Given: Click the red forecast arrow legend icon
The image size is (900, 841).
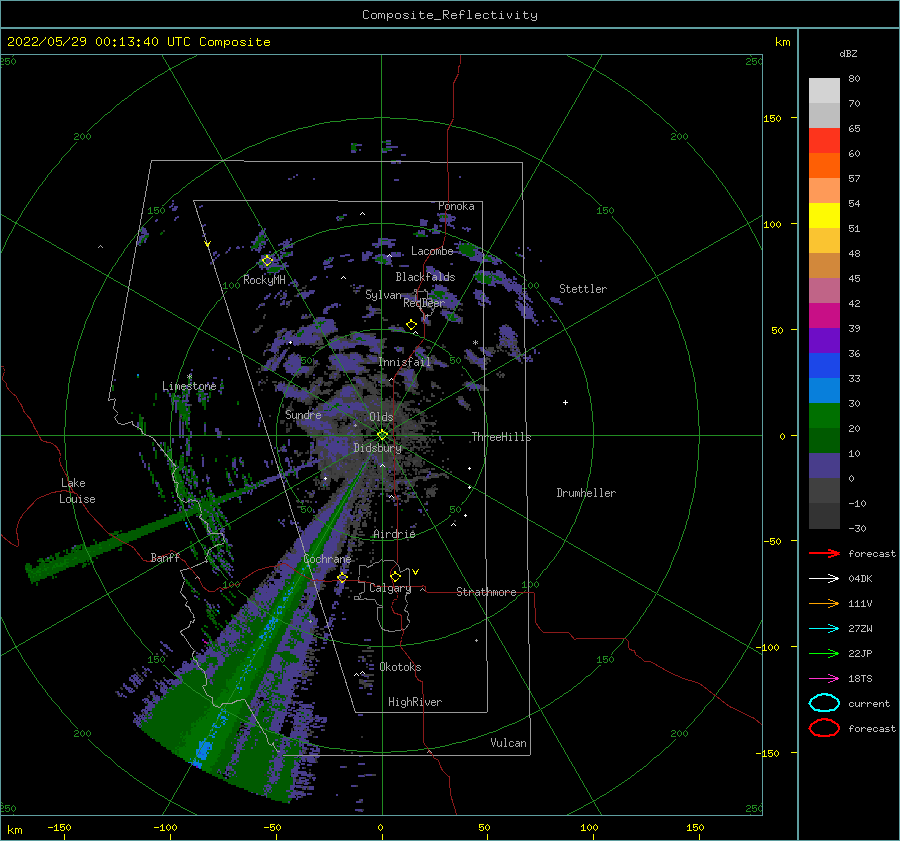Looking at the screenshot, I should (x=824, y=553).
